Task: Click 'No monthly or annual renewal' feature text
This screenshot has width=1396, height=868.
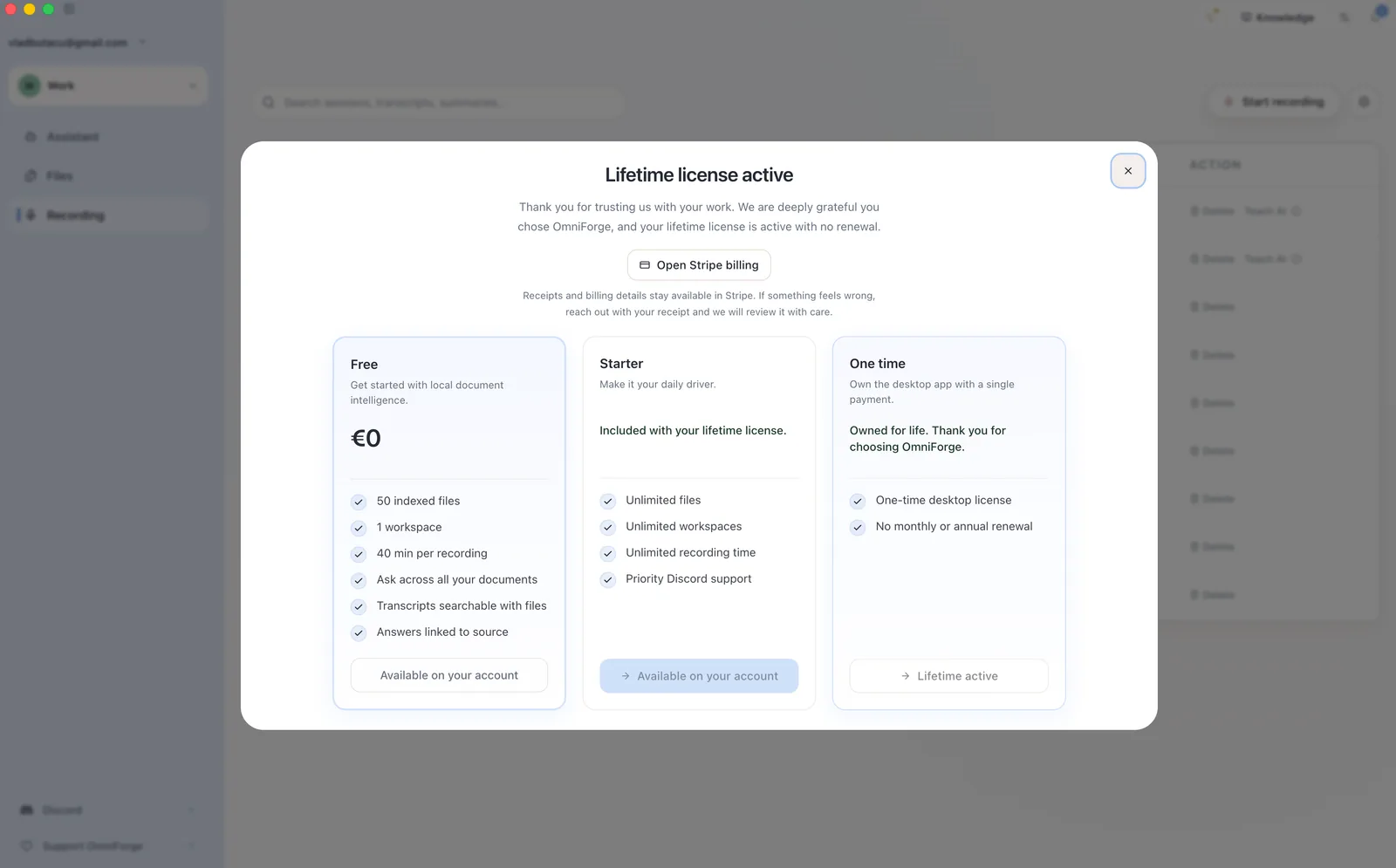Action: tap(954, 526)
